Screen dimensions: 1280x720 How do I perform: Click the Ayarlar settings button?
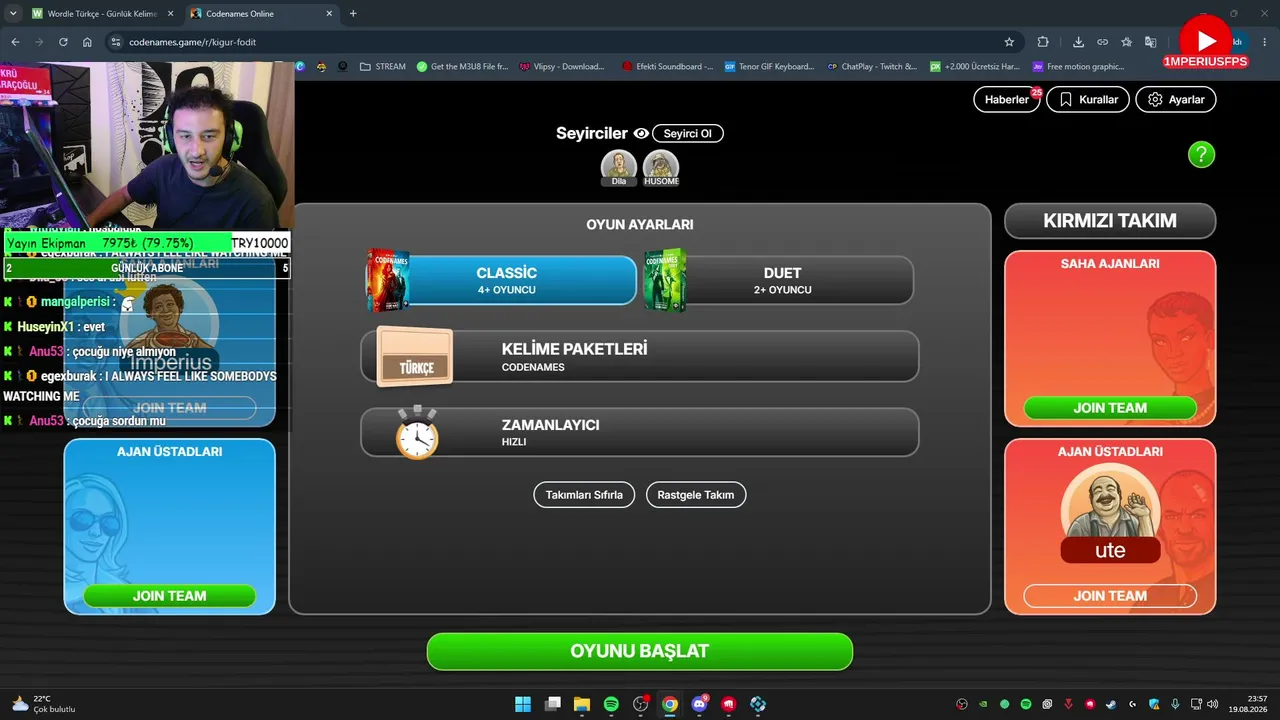point(1176,100)
